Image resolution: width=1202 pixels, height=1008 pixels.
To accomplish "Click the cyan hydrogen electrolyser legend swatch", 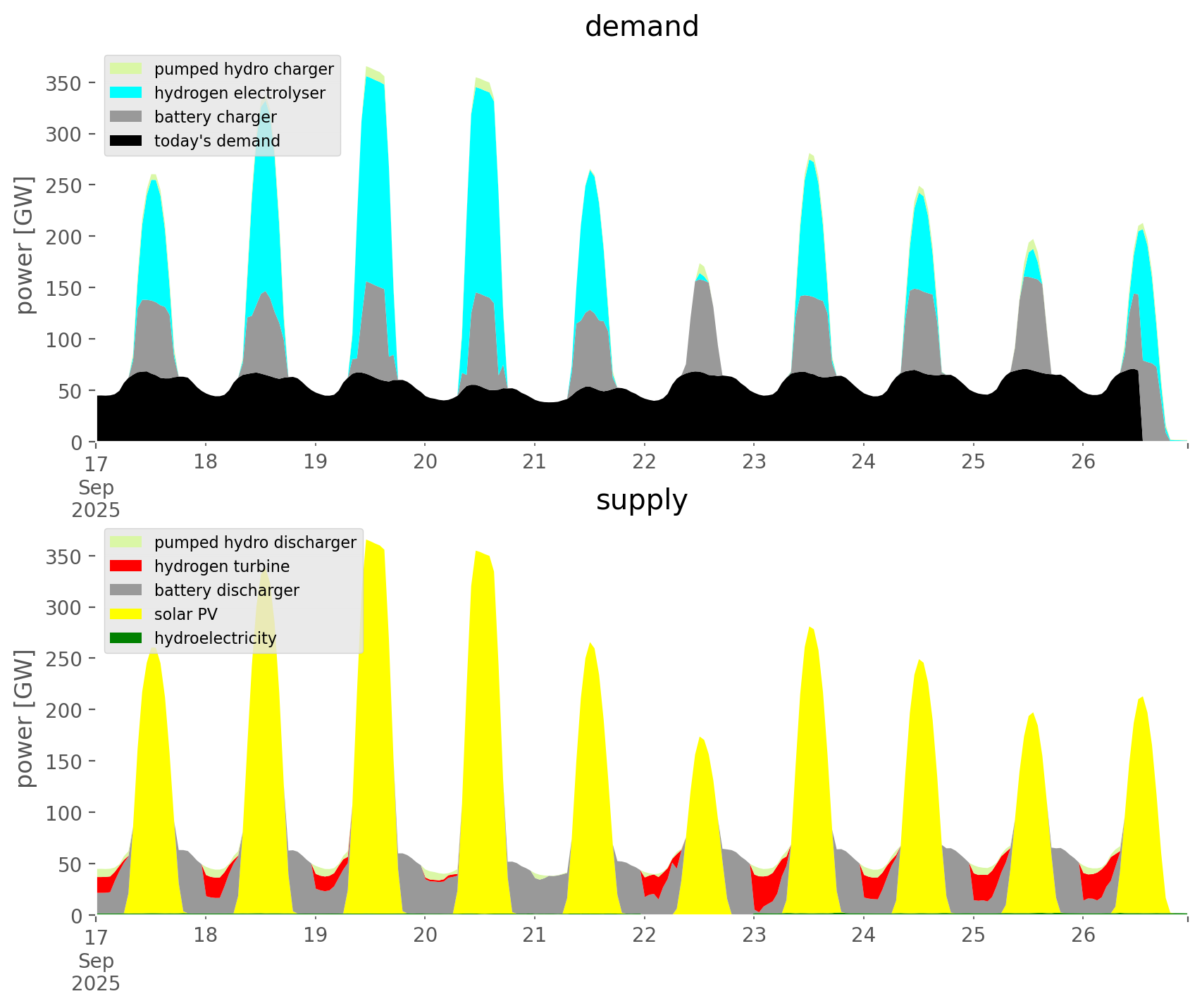I will [126, 93].
